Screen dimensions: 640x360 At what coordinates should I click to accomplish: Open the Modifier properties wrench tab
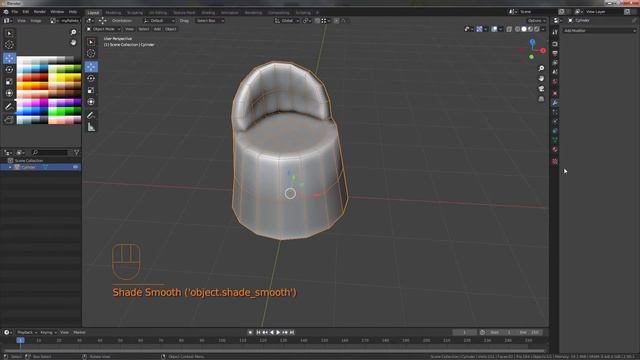pyautogui.click(x=555, y=102)
